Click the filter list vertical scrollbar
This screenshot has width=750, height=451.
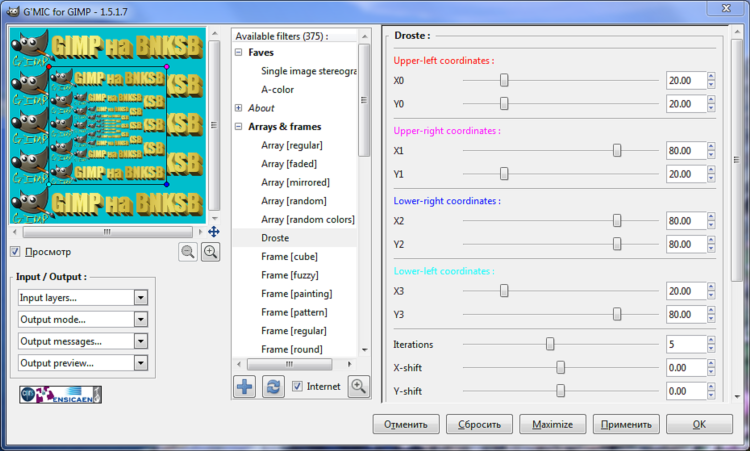pyautogui.click(x=364, y=100)
